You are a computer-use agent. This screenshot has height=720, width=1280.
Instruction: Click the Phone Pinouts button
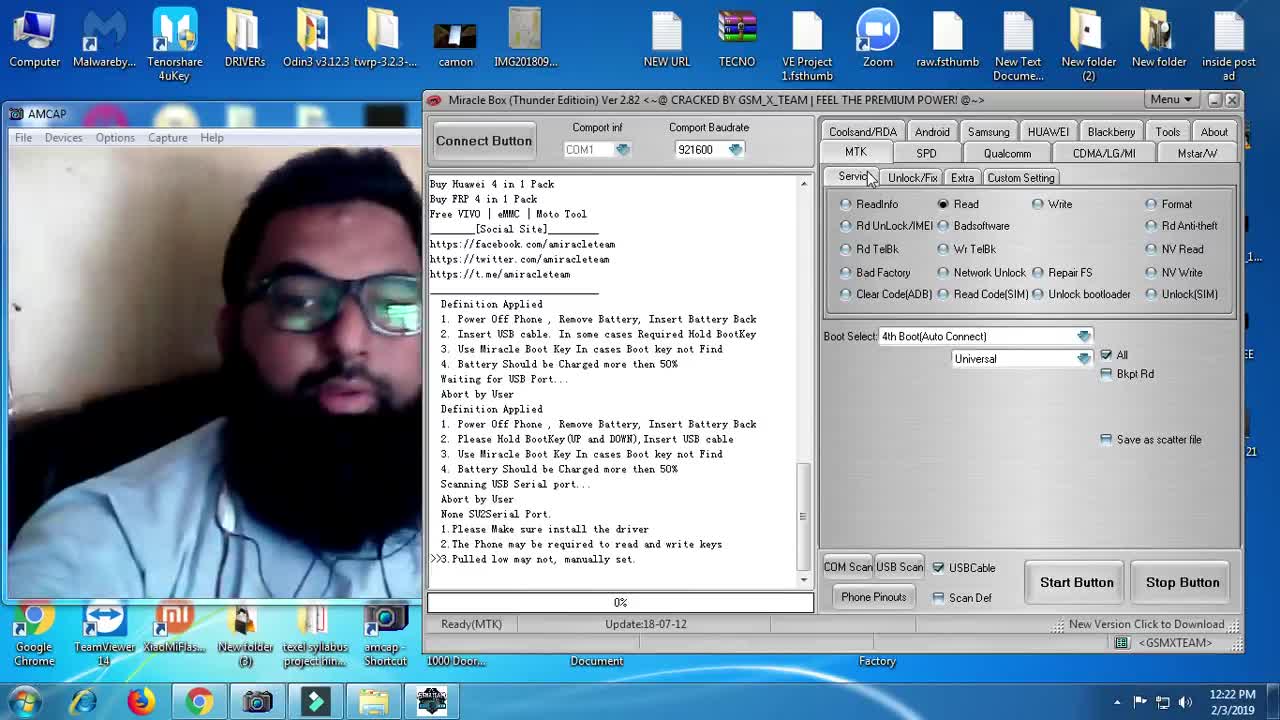[x=873, y=597]
